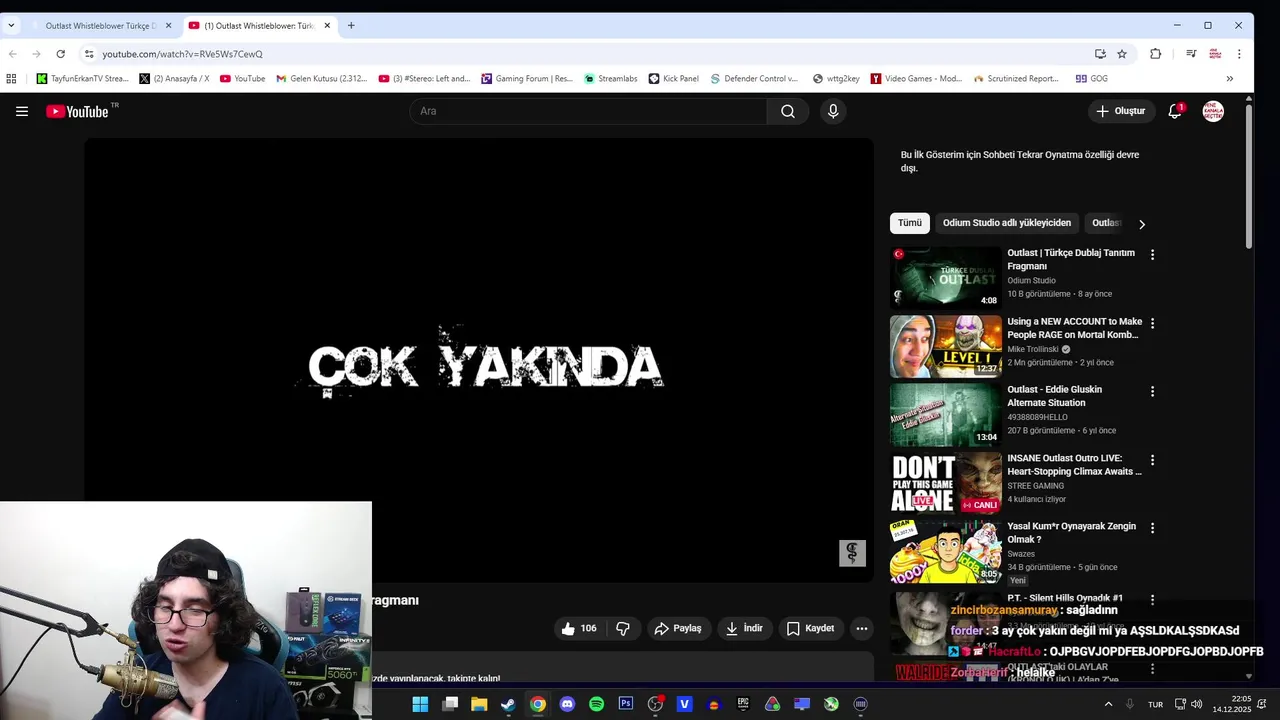Image resolution: width=1280 pixels, height=720 pixels.
Task: Open the taskbar speaker volume icon
Action: pos(1198,704)
